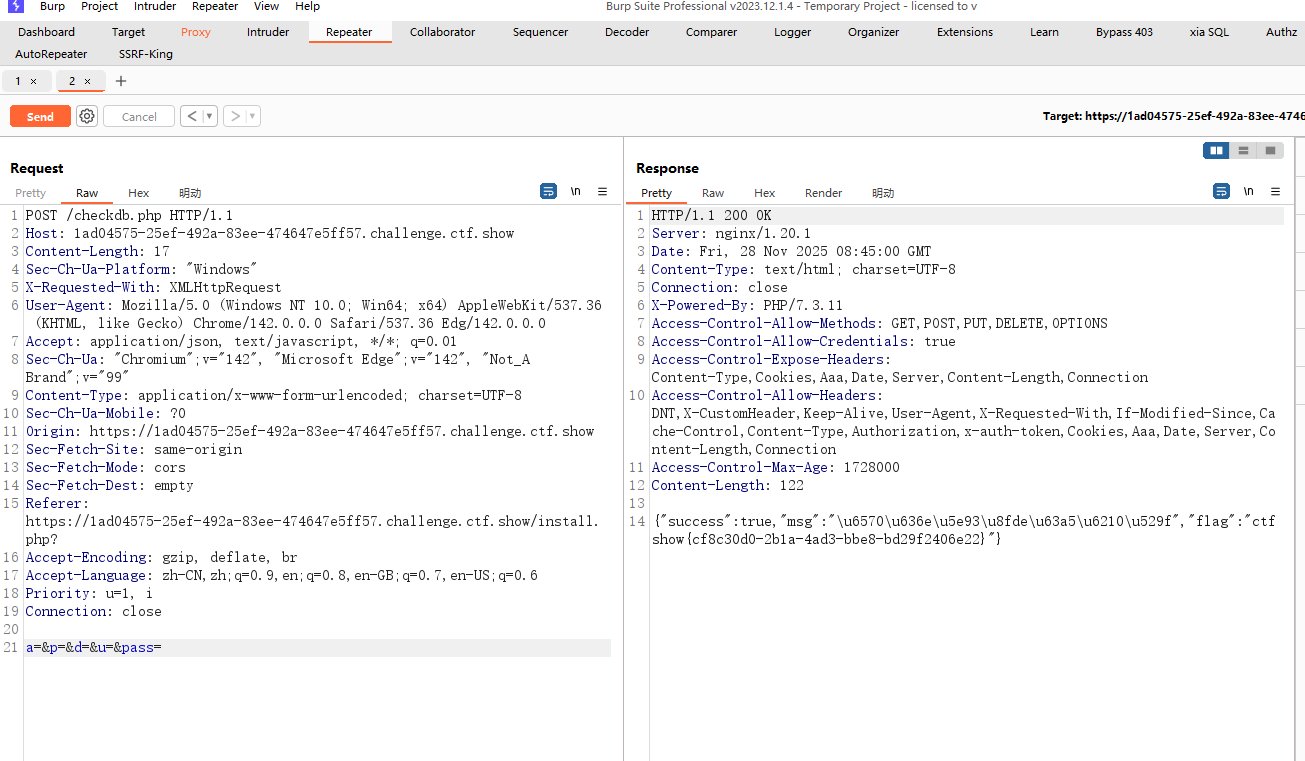Open Repeater send settings gear
The image size is (1305, 761).
(x=87, y=116)
